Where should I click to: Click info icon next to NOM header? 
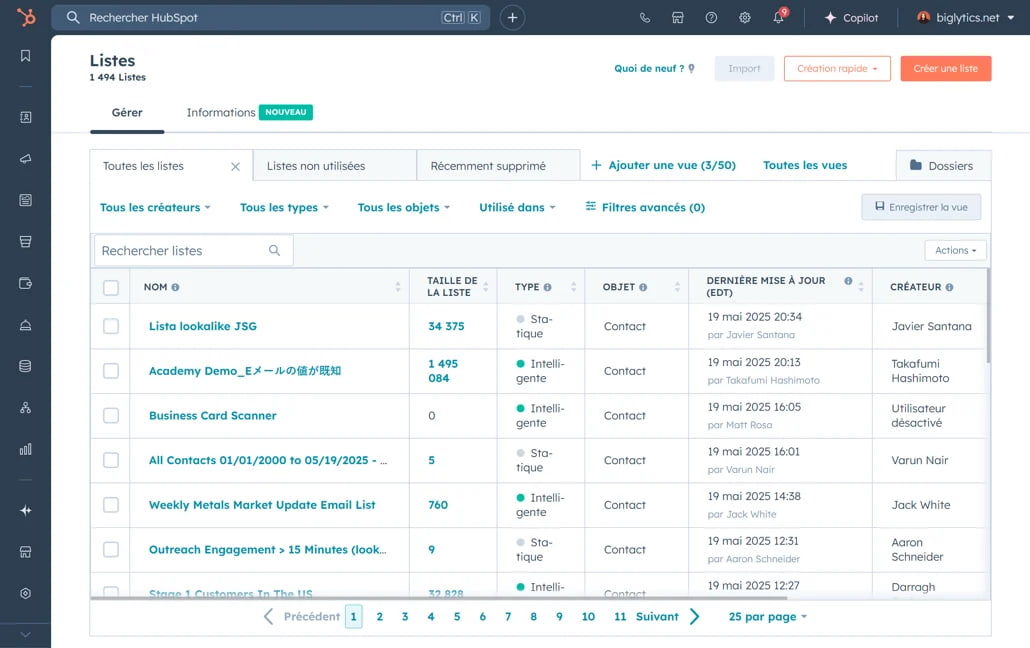click(175, 287)
